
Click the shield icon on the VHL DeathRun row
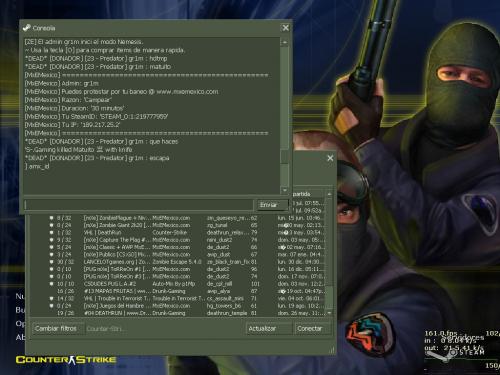[51, 232]
